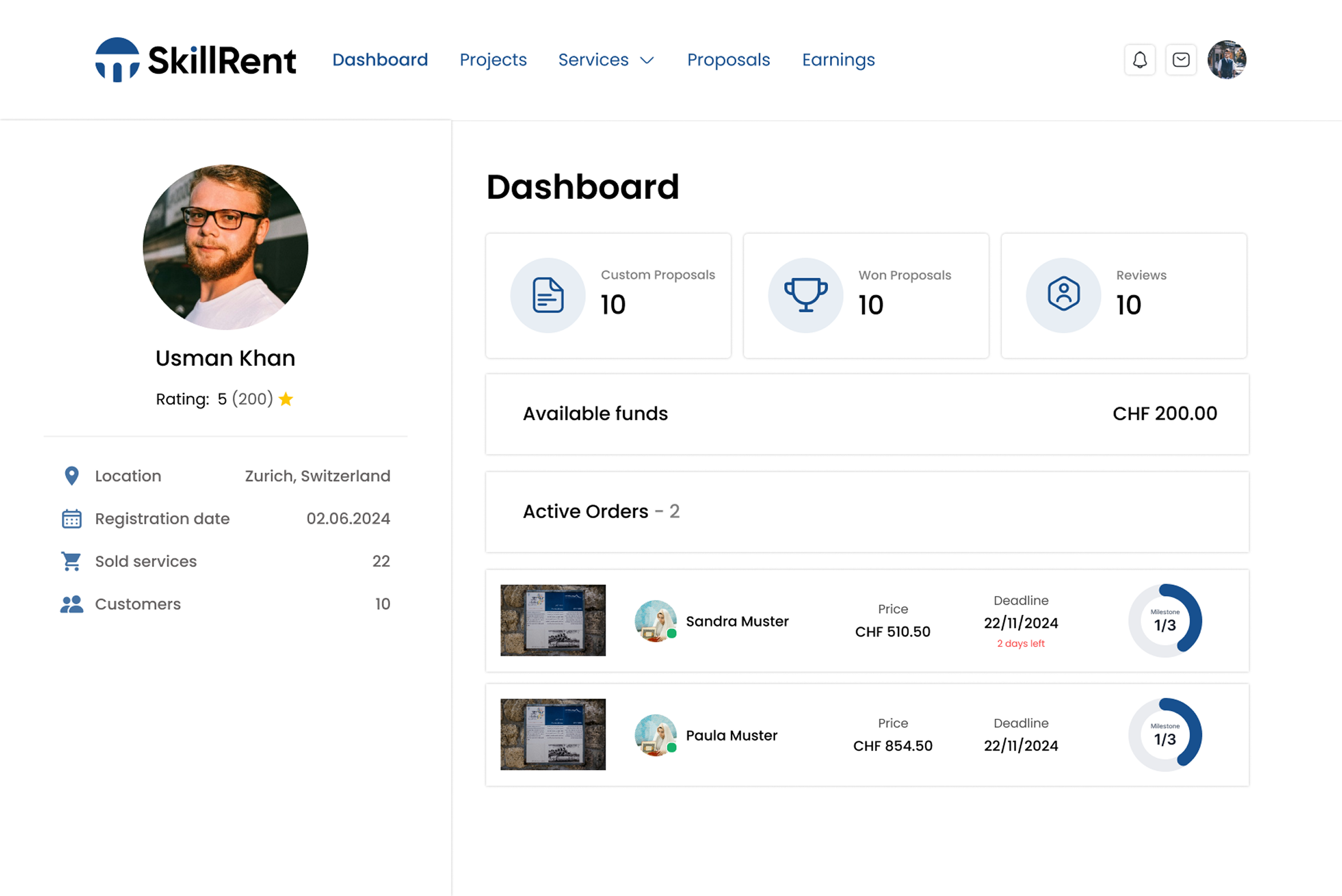Screen dimensions: 1342x896
Task: Click the notification bell icon
Action: (1140, 60)
